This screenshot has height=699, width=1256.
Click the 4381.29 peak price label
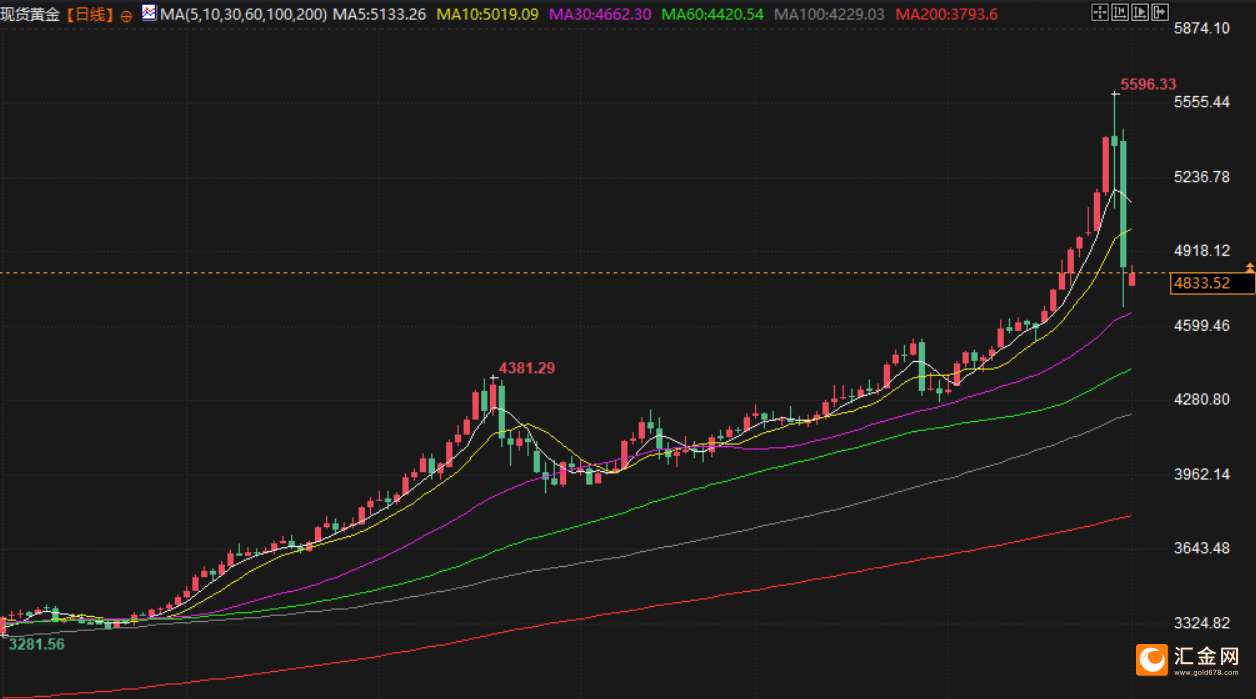click(x=527, y=368)
